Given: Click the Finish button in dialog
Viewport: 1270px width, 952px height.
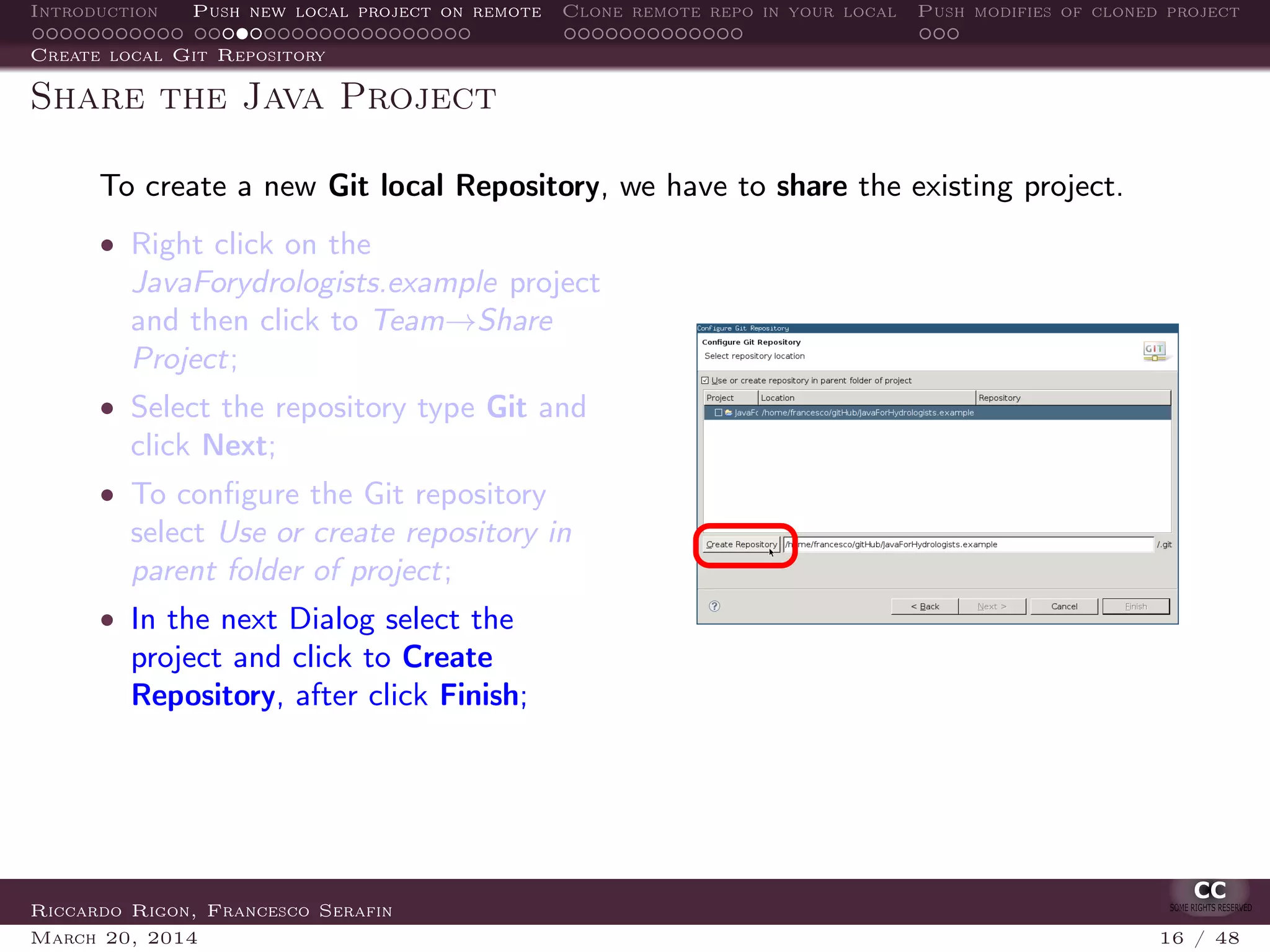Looking at the screenshot, I should 1136,606.
